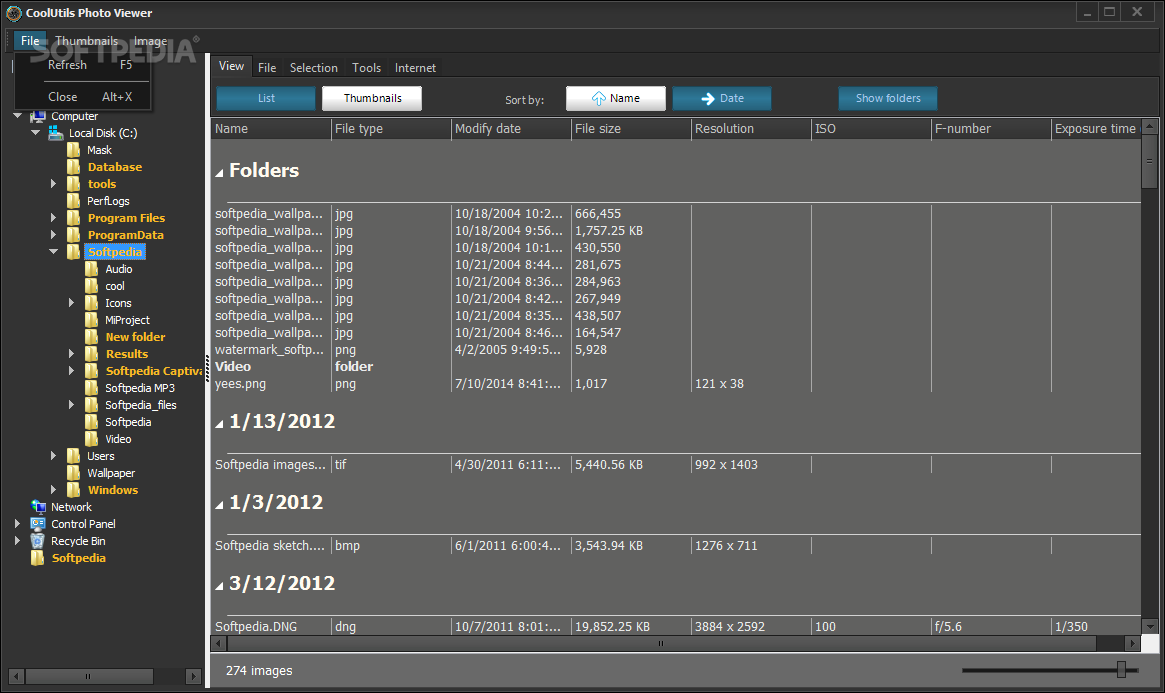
Task: Expand the Users folder
Action: coord(53,456)
